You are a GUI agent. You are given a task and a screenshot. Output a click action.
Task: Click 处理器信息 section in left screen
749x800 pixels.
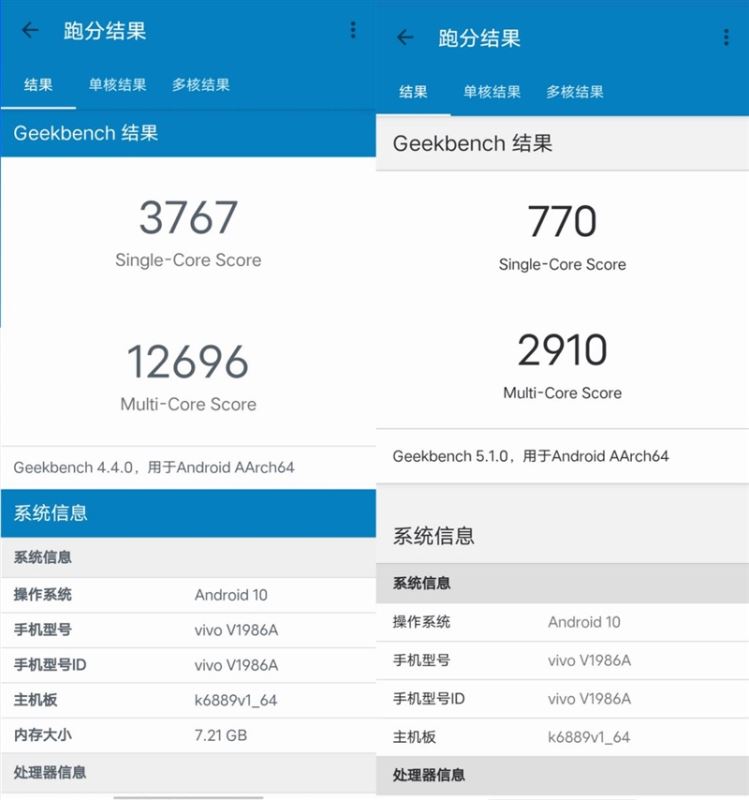coord(188,772)
